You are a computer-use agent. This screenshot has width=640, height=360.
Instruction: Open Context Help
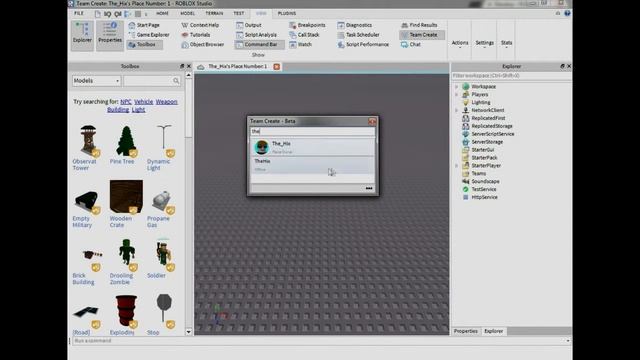tap(200, 25)
